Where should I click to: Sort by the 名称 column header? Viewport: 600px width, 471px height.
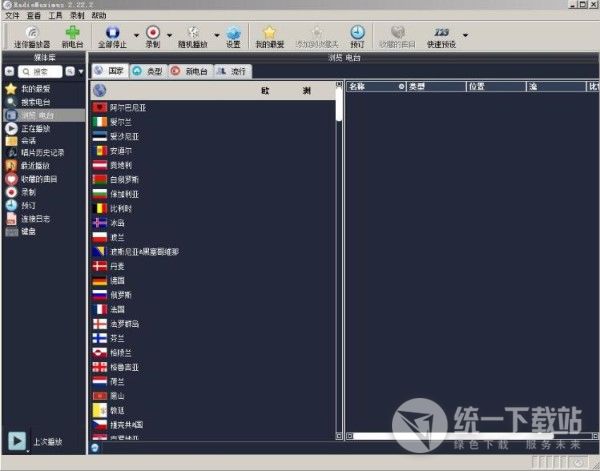[x=376, y=86]
